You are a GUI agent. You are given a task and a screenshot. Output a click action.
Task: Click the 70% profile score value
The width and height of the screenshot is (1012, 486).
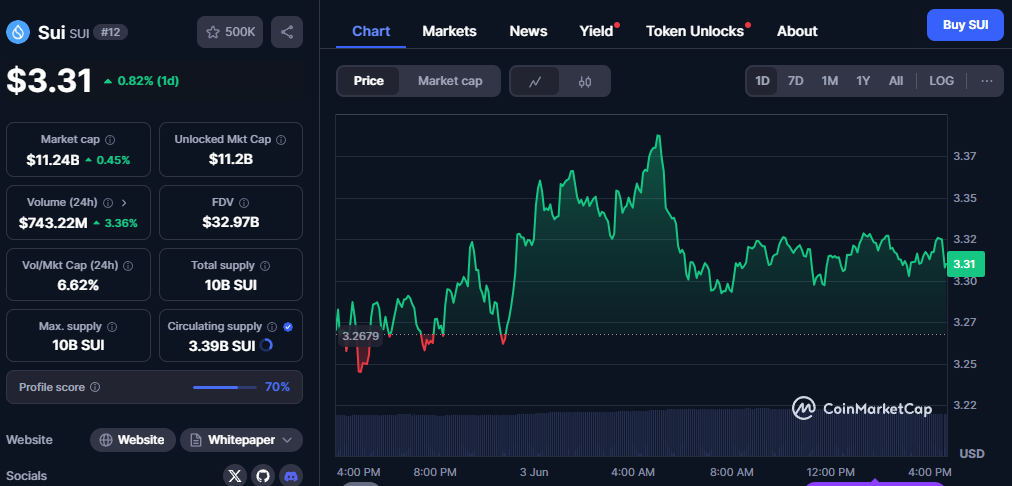tap(278, 387)
